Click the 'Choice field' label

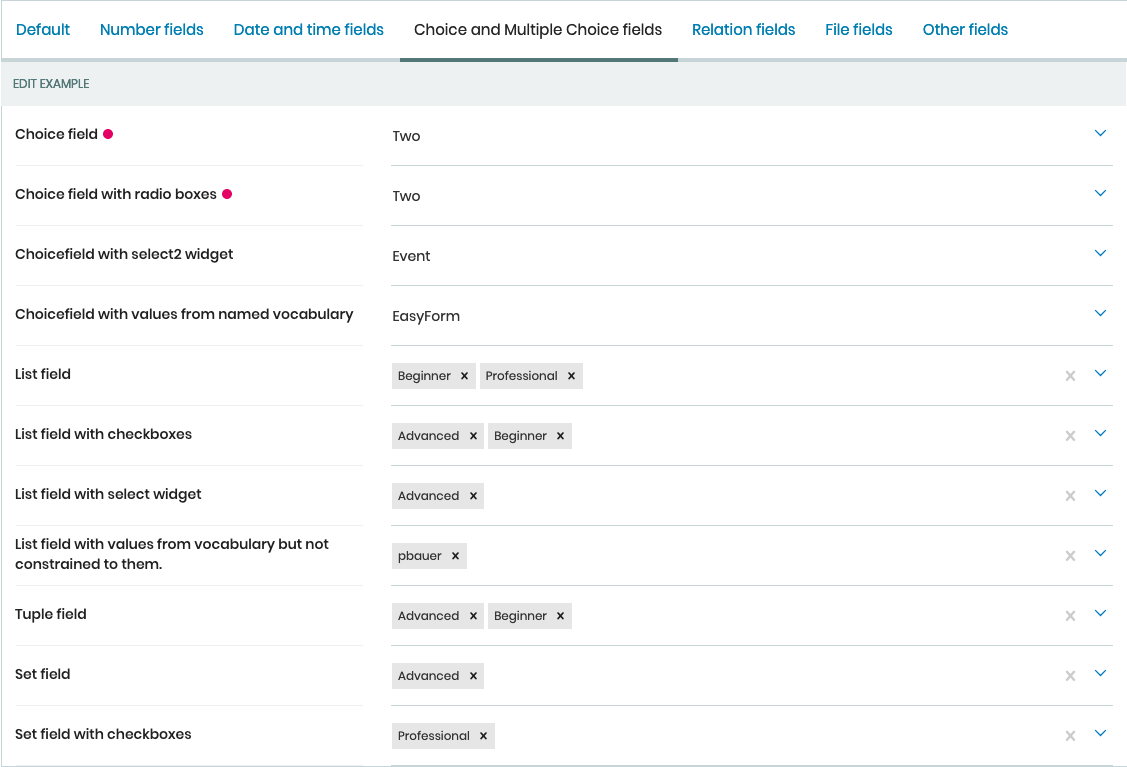[56, 134]
